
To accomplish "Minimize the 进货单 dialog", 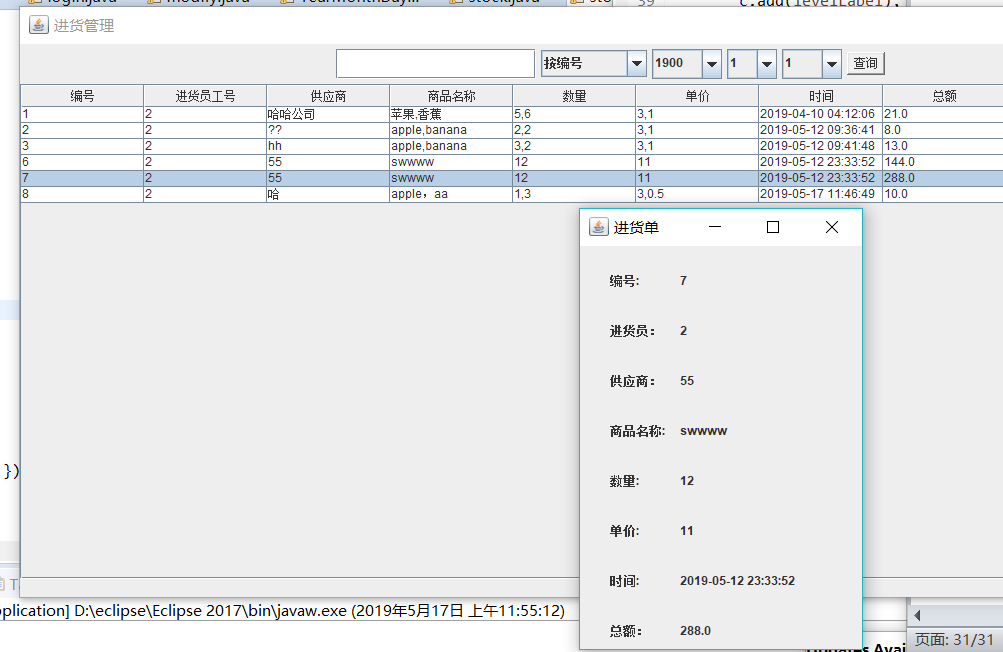I will 715,227.
